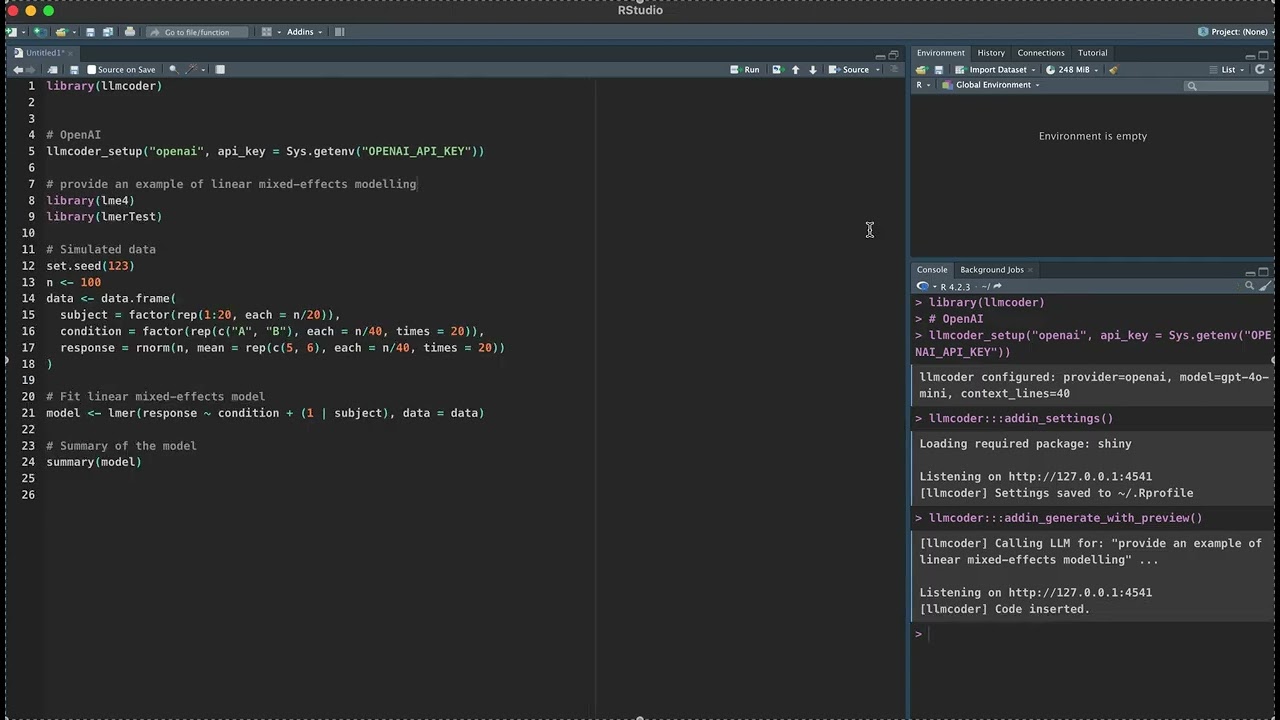Viewport: 1280px width, 720px height.
Task: Clear environment objects with broom icon
Action: tap(1113, 70)
